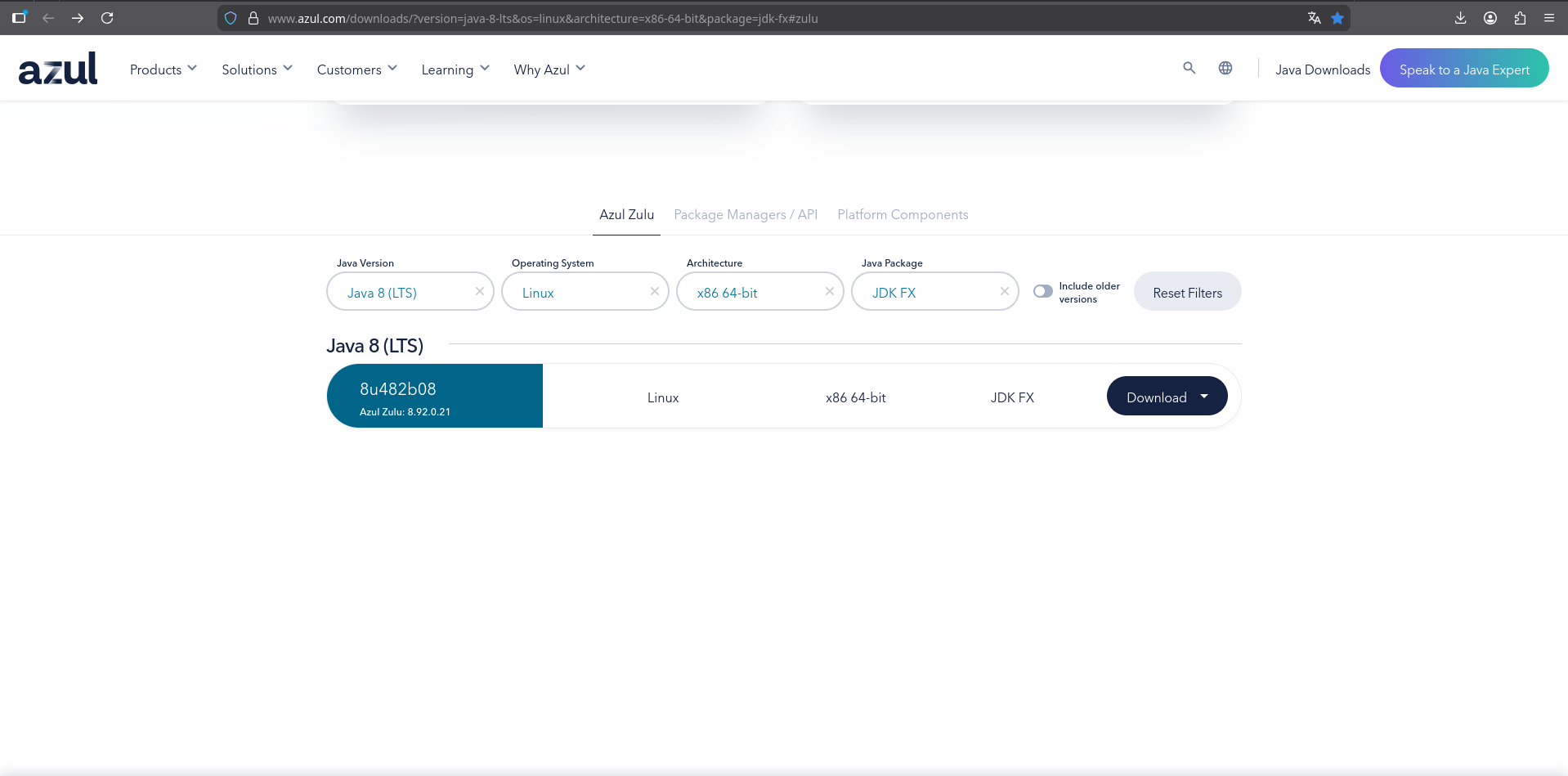Clear the JDK FX package filter
The width and height of the screenshot is (1568, 776).
pos(1005,291)
